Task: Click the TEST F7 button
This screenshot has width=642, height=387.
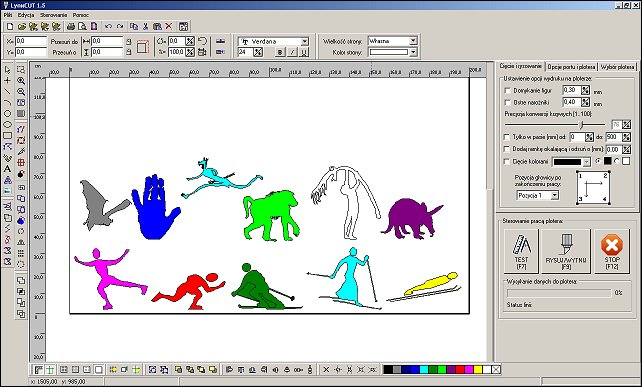Action: [x=521, y=251]
